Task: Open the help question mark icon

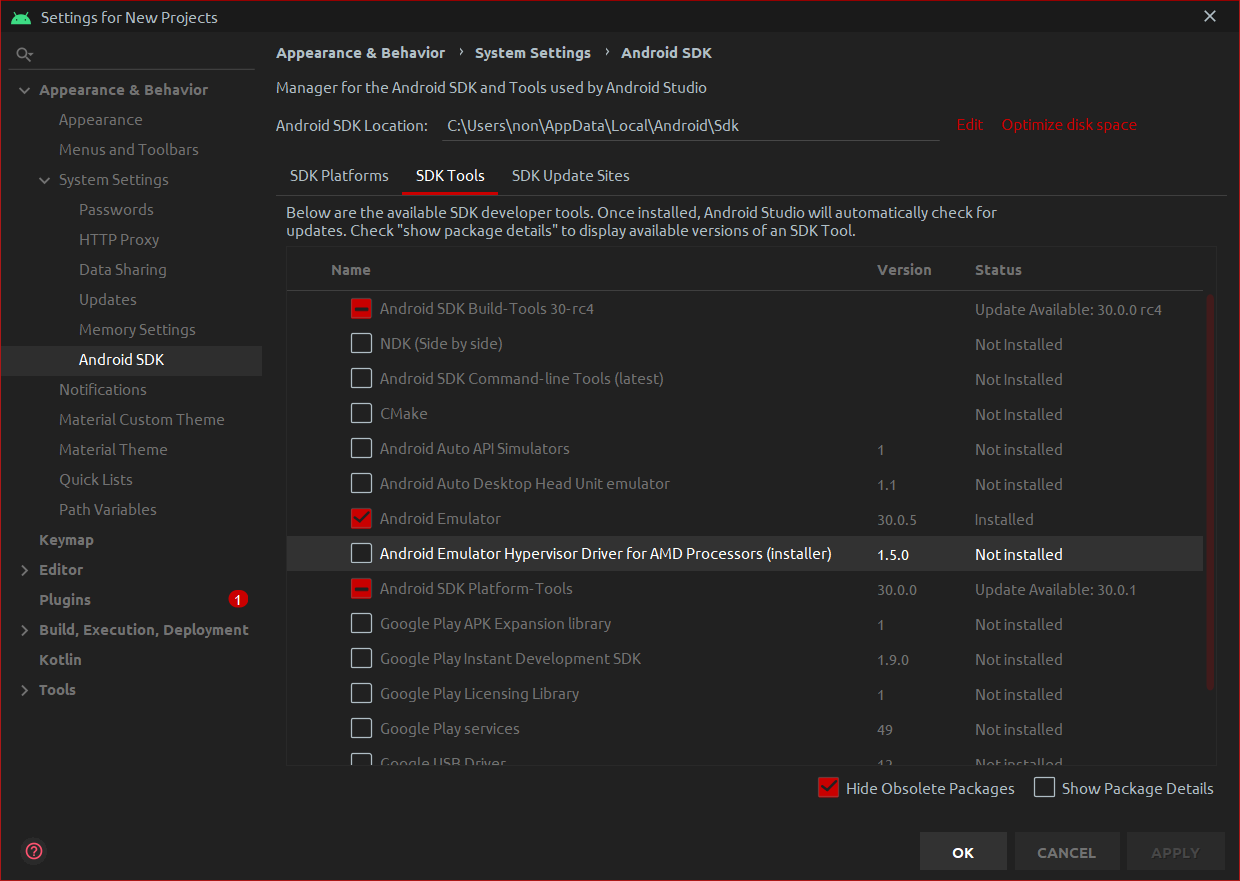Action: 34,852
